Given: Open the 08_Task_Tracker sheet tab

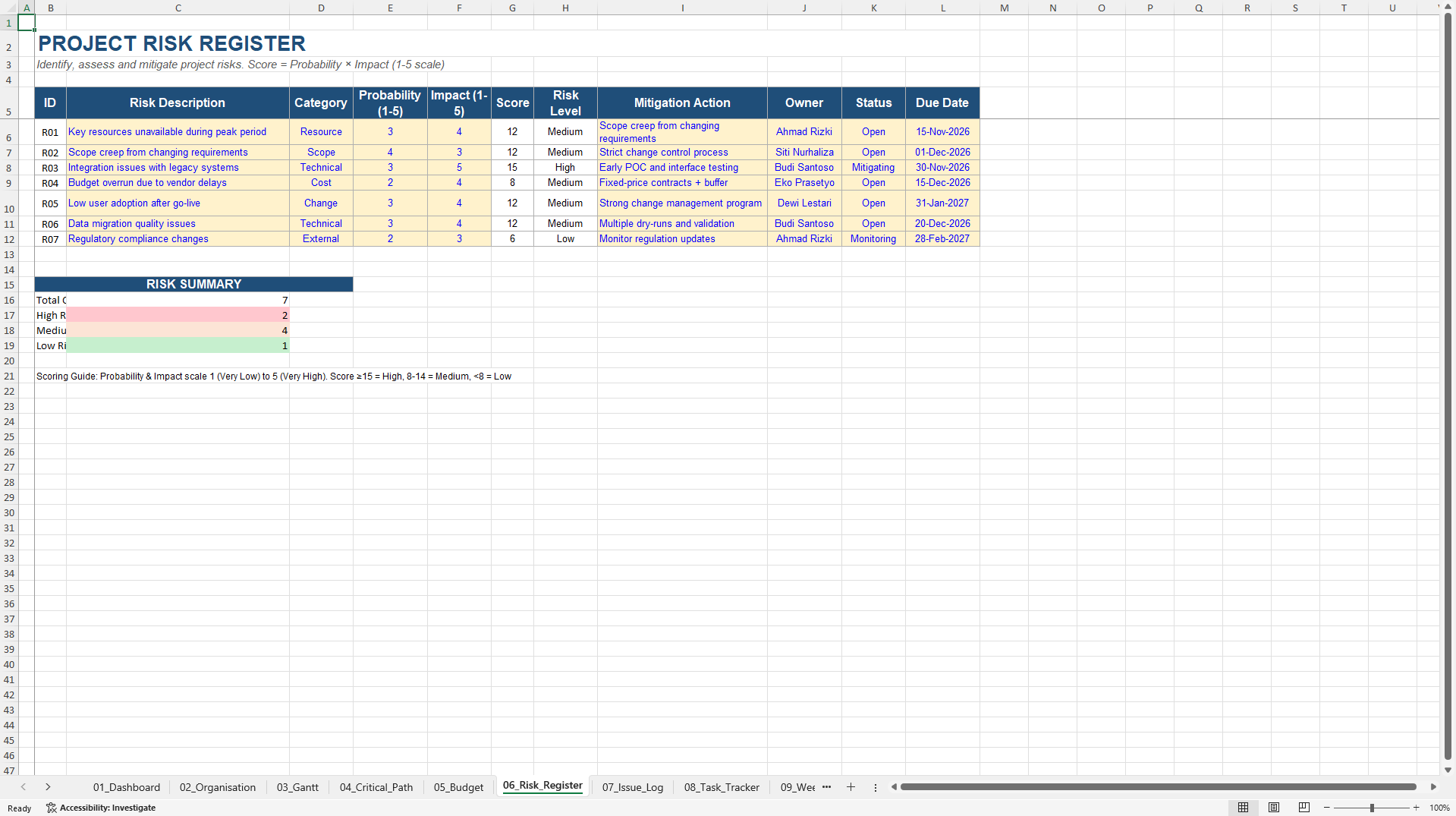Looking at the screenshot, I should (722, 787).
